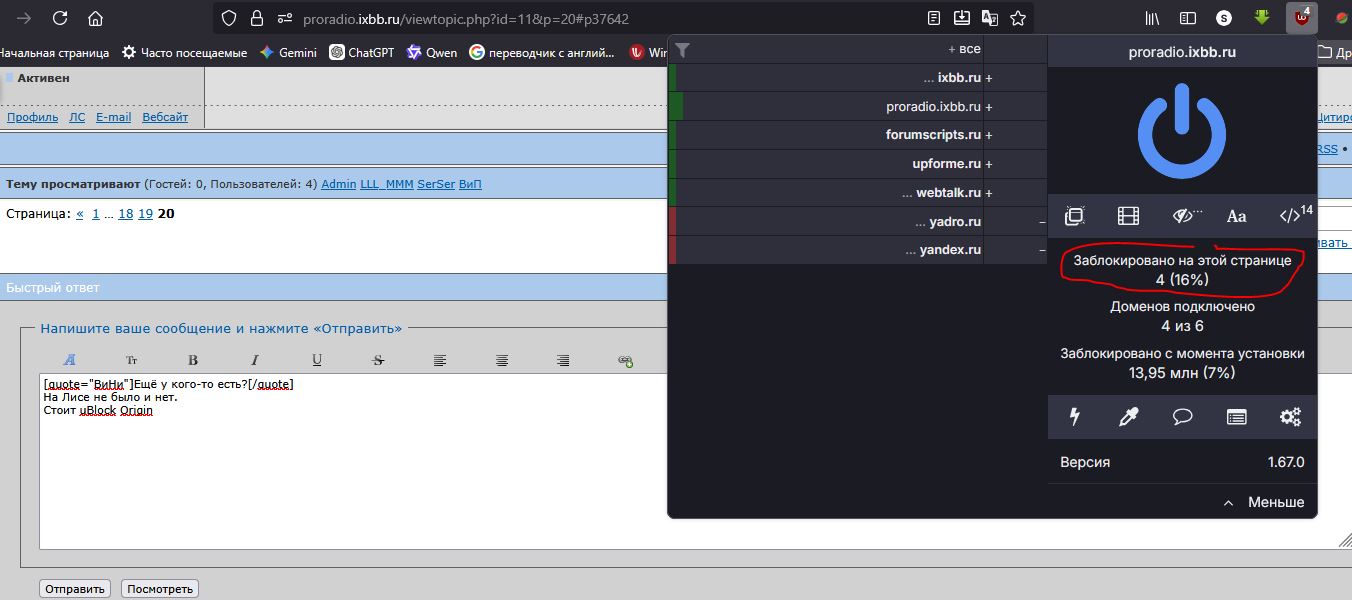Click the remote fonts blocking icon
Screen dimensions: 1352x600
(1236, 216)
